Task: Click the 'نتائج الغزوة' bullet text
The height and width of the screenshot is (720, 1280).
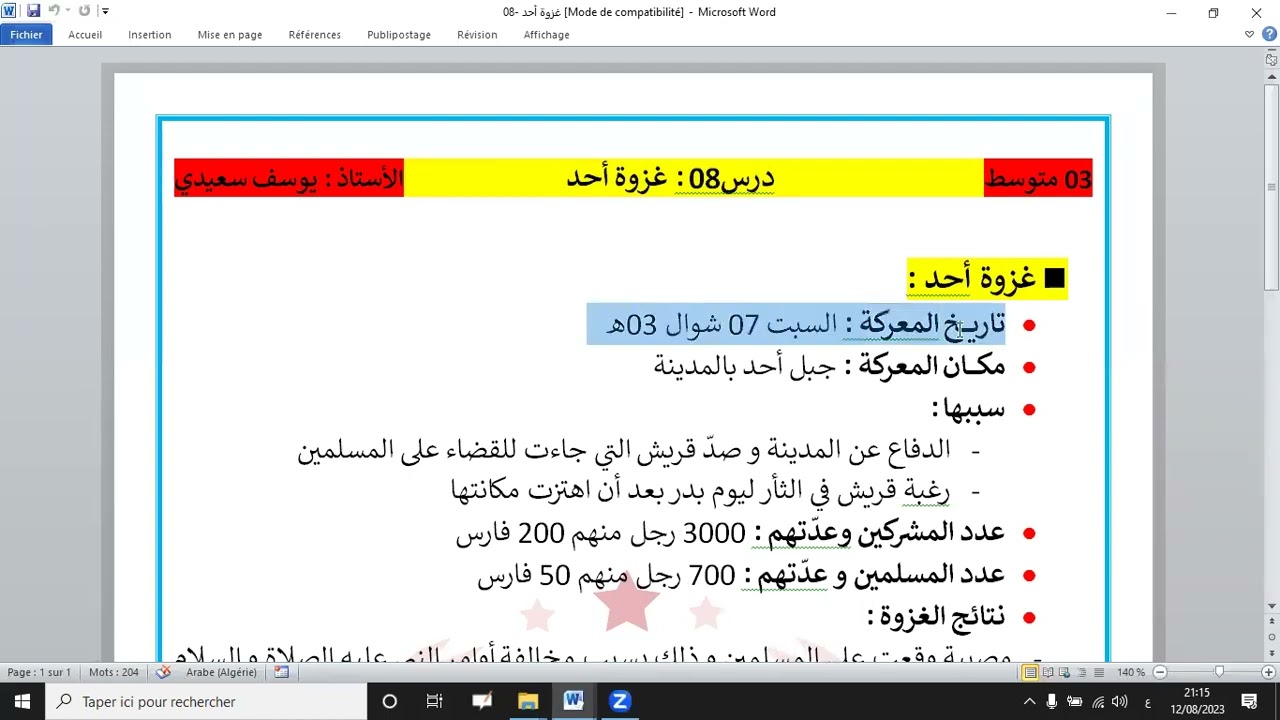Action: [936, 616]
